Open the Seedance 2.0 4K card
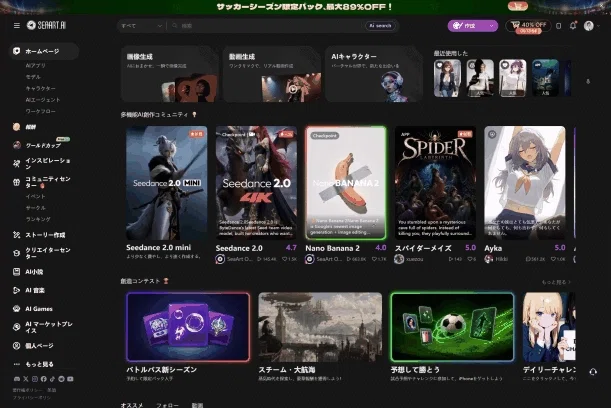Image resolution: width=611 pixels, height=408 pixels. click(256, 182)
